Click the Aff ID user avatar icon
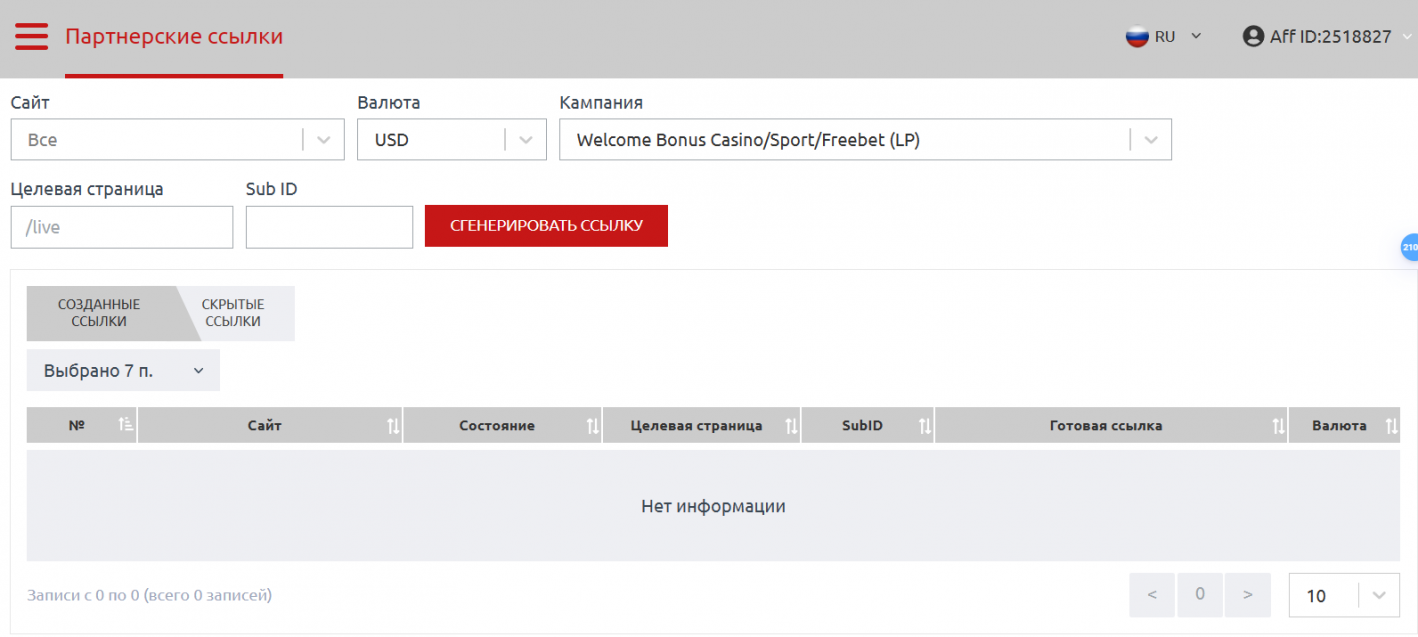This screenshot has height=637, width=1418. (x=1253, y=37)
